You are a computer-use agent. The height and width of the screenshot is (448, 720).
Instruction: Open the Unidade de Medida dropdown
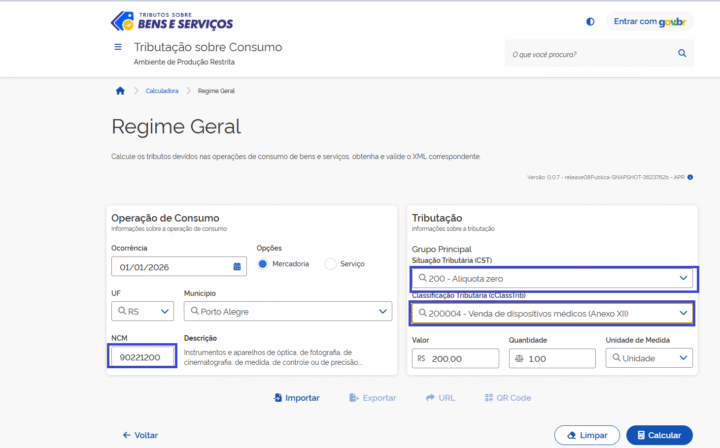coord(649,358)
